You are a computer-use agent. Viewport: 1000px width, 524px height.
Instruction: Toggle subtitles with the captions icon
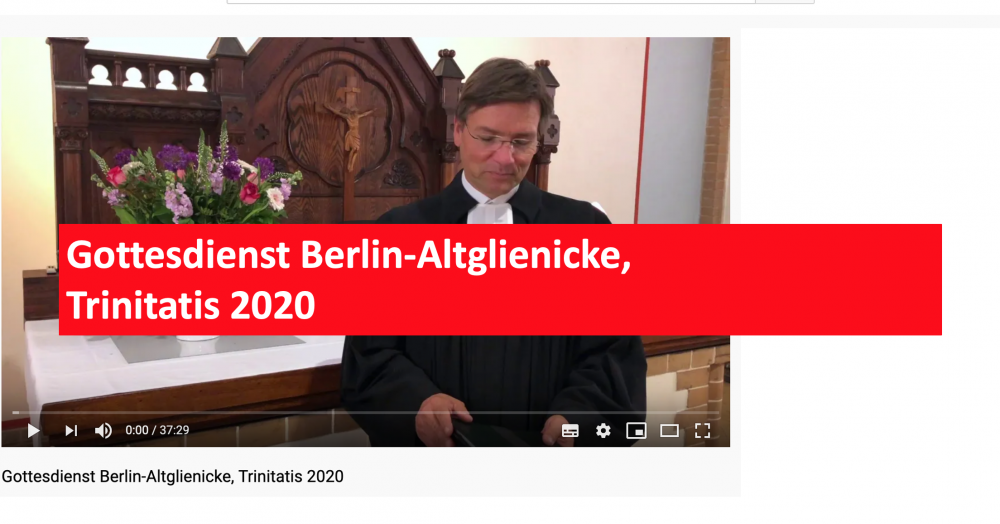570,431
